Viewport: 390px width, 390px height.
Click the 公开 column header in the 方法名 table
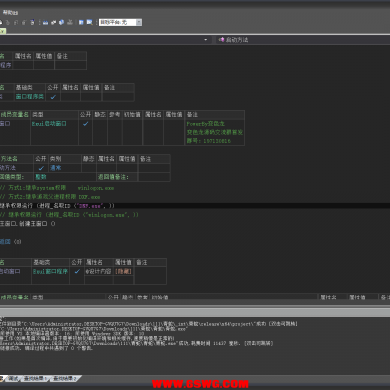click(41, 159)
